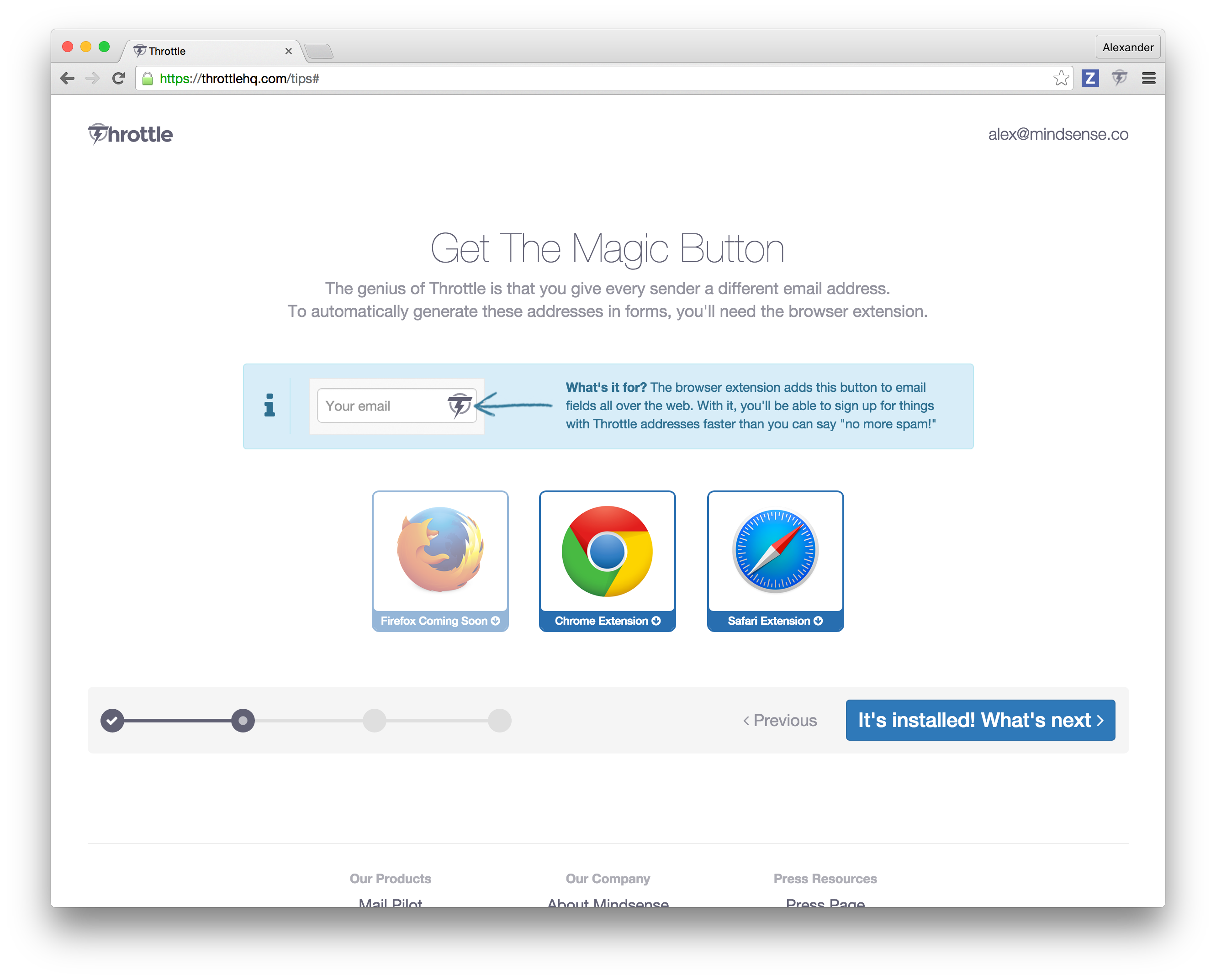Go to the Previous step
Image resolution: width=1216 pixels, height=980 pixels.
tap(780, 720)
